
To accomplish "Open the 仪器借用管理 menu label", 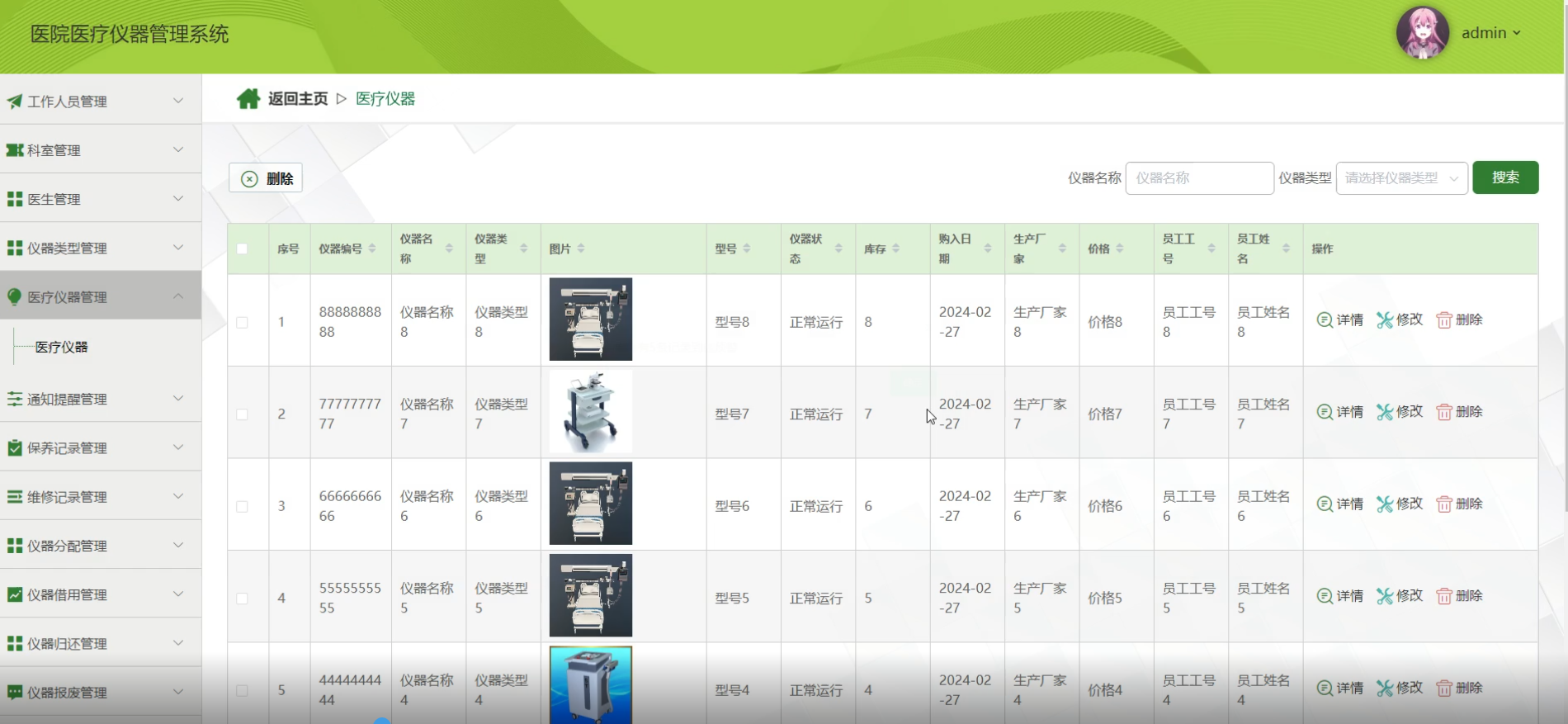I will pos(67,594).
